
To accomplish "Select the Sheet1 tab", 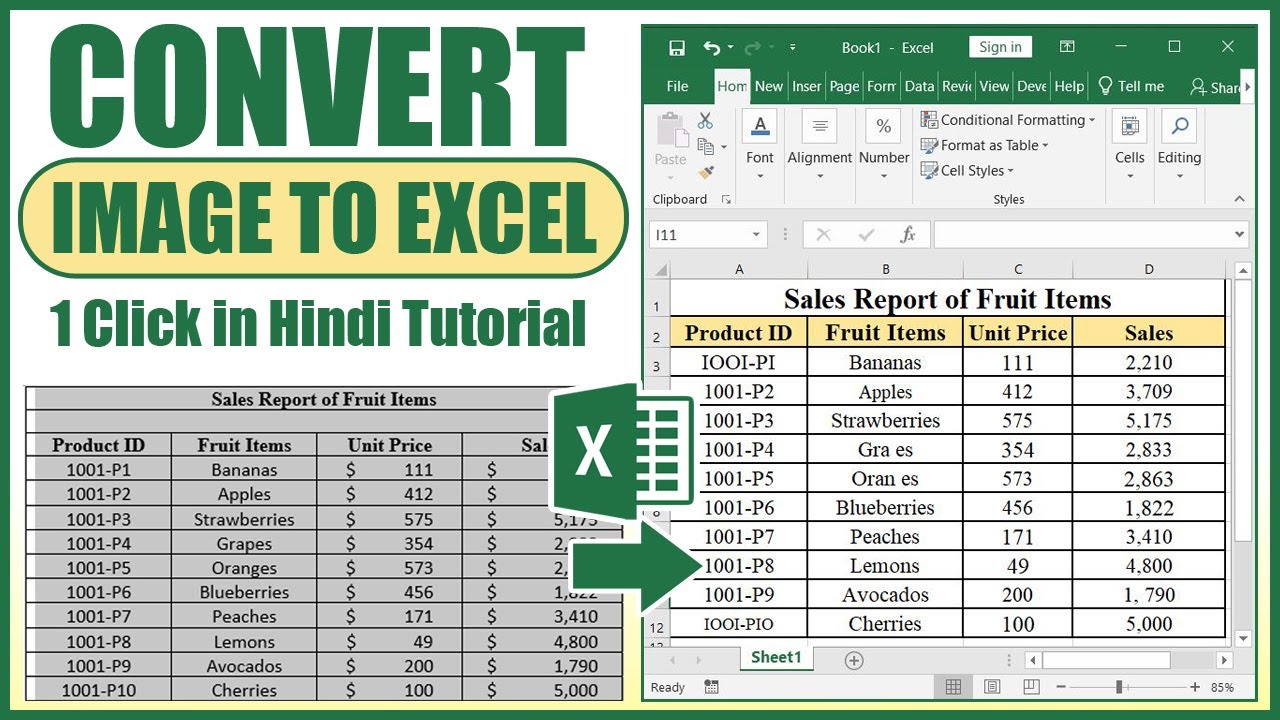I will pos(777,658).
